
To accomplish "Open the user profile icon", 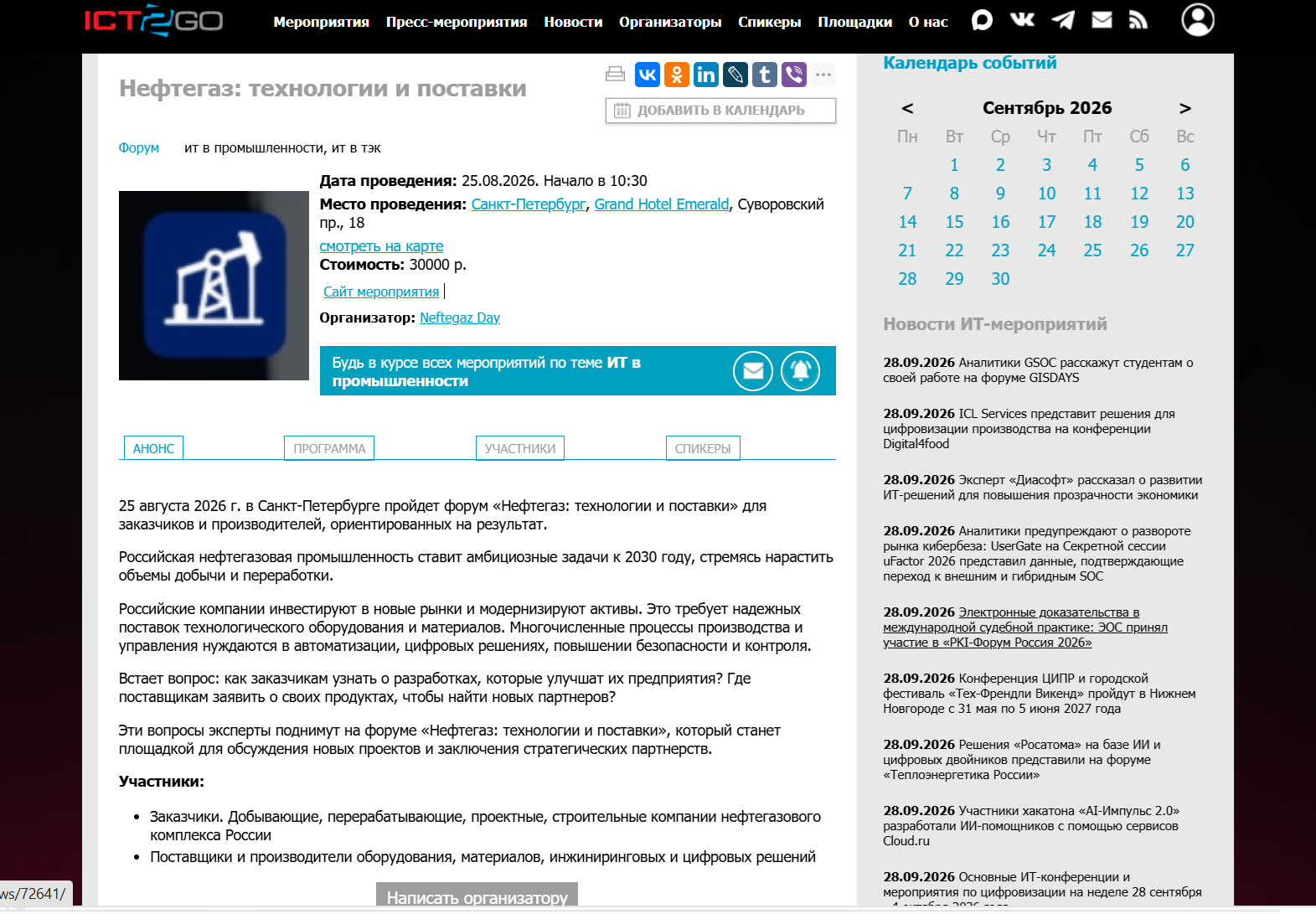I will coord(1198,20).
